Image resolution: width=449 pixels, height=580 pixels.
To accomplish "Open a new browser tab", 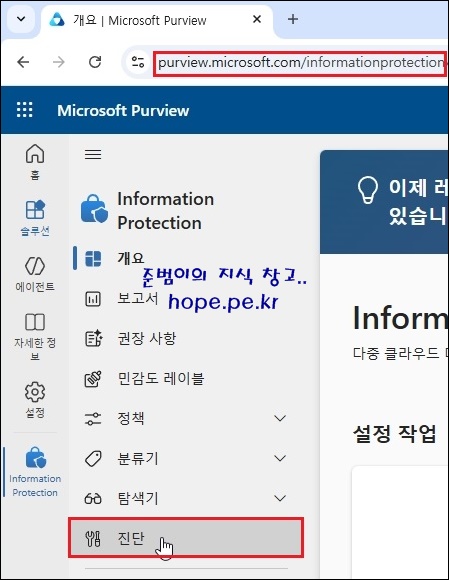I will (x=293, y=19).
